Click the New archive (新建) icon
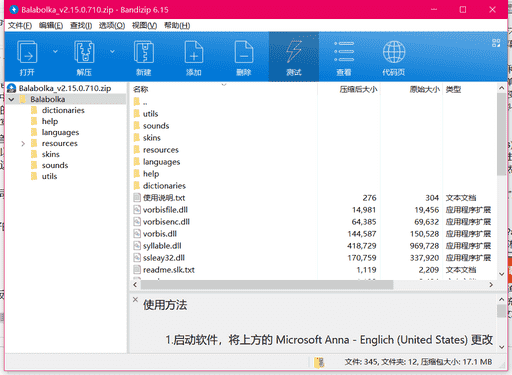512x375 pixels. (x=144, y=52)
